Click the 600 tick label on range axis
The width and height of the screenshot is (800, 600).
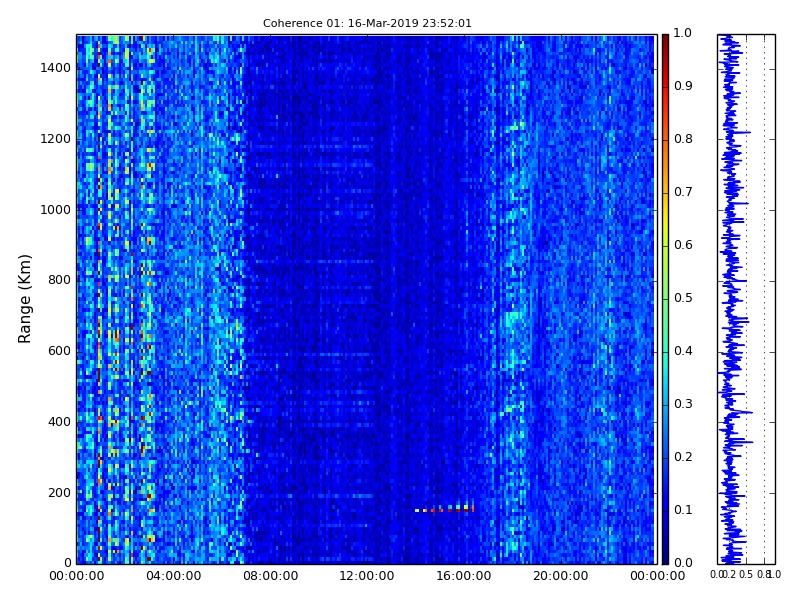pos(59,351)
